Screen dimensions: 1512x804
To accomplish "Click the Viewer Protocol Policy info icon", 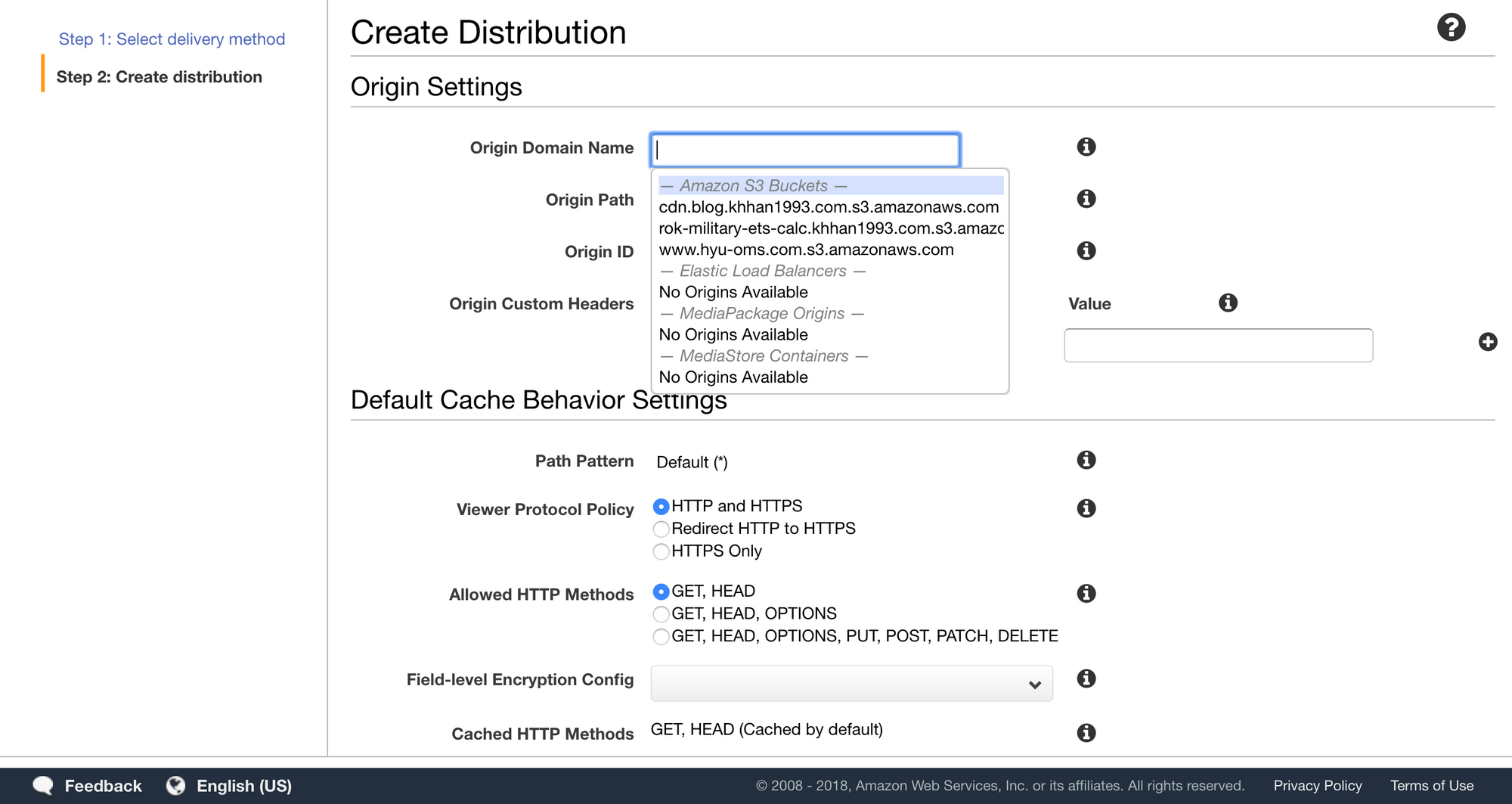I will [1086, 508].
